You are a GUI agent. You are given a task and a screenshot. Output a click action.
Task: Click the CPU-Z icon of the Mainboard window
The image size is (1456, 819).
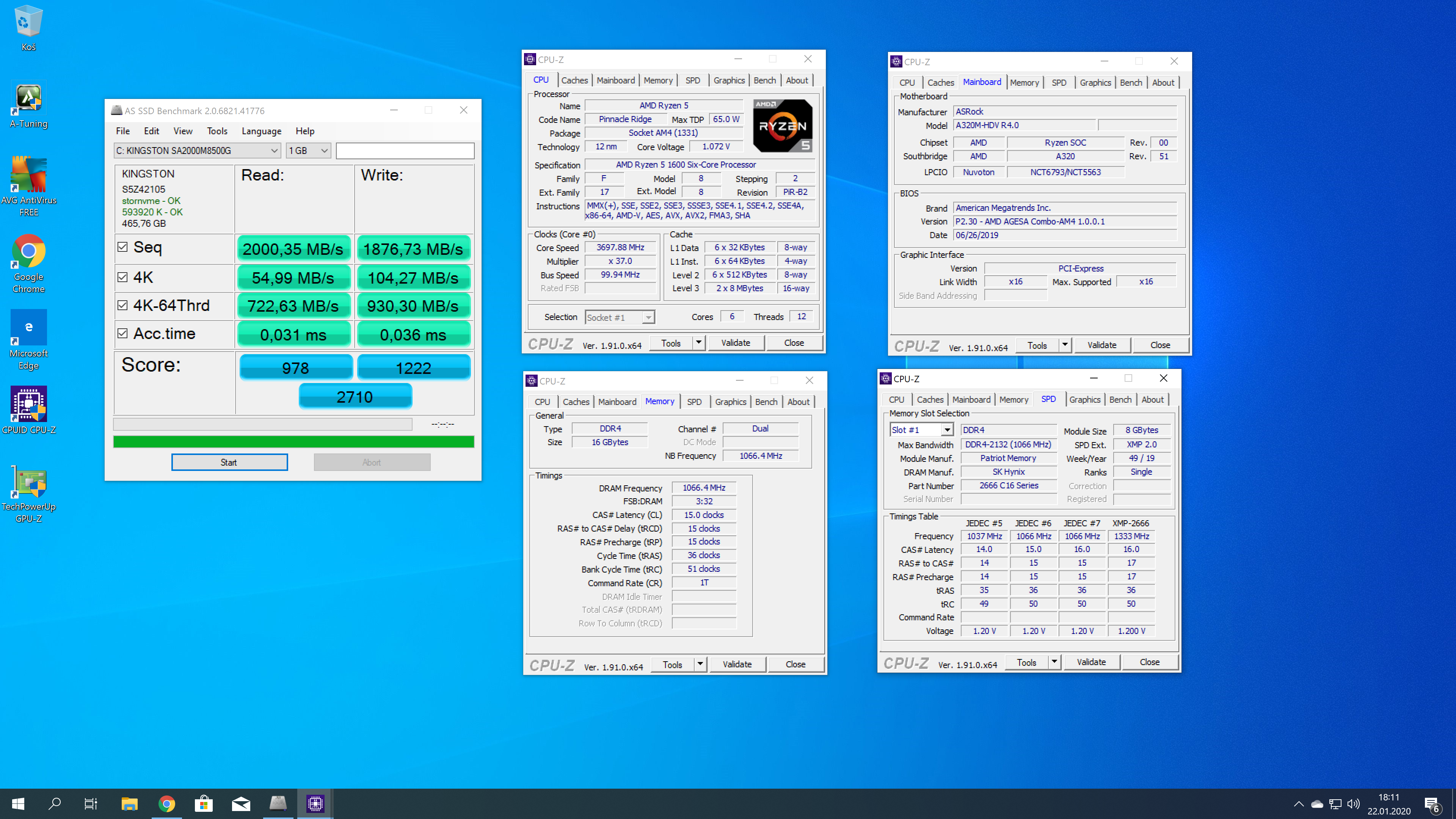(x=896, y=61)
